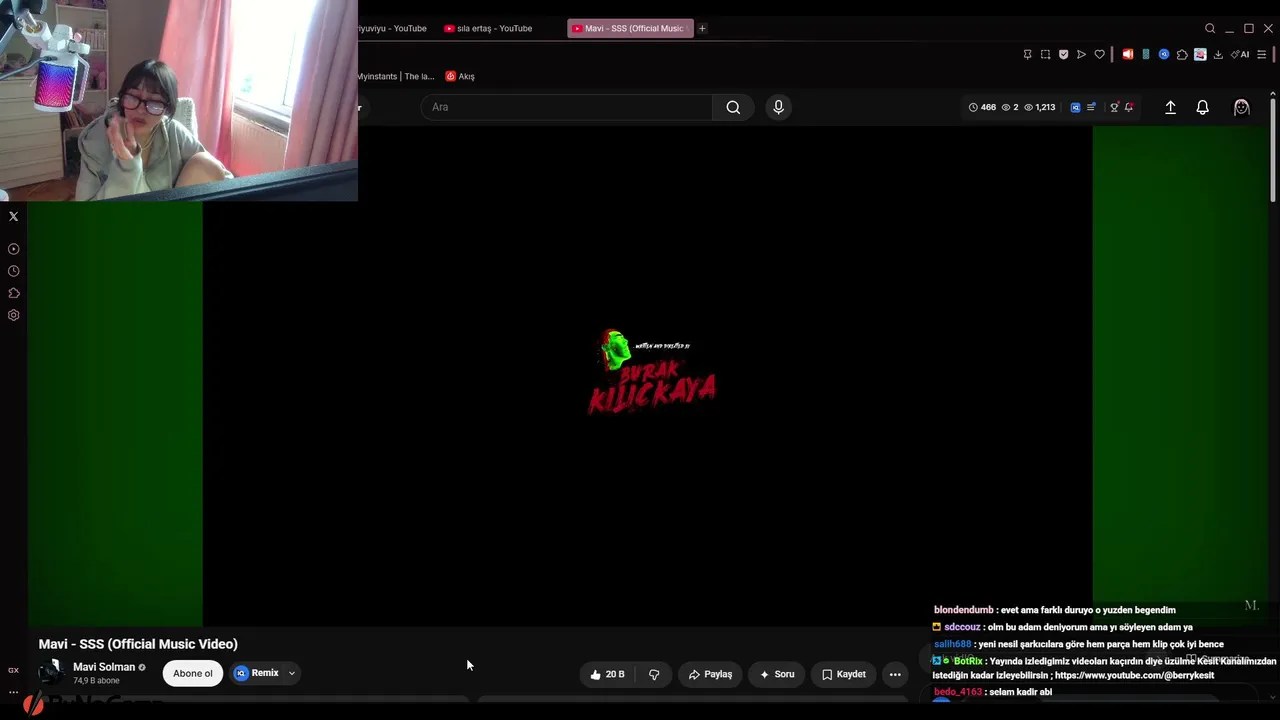Image resolution: width=1280 pixels, height=720 pixels.
Task: Open the extensions puzzle icon in the browser toolbar
Action: click(1182, 55)
